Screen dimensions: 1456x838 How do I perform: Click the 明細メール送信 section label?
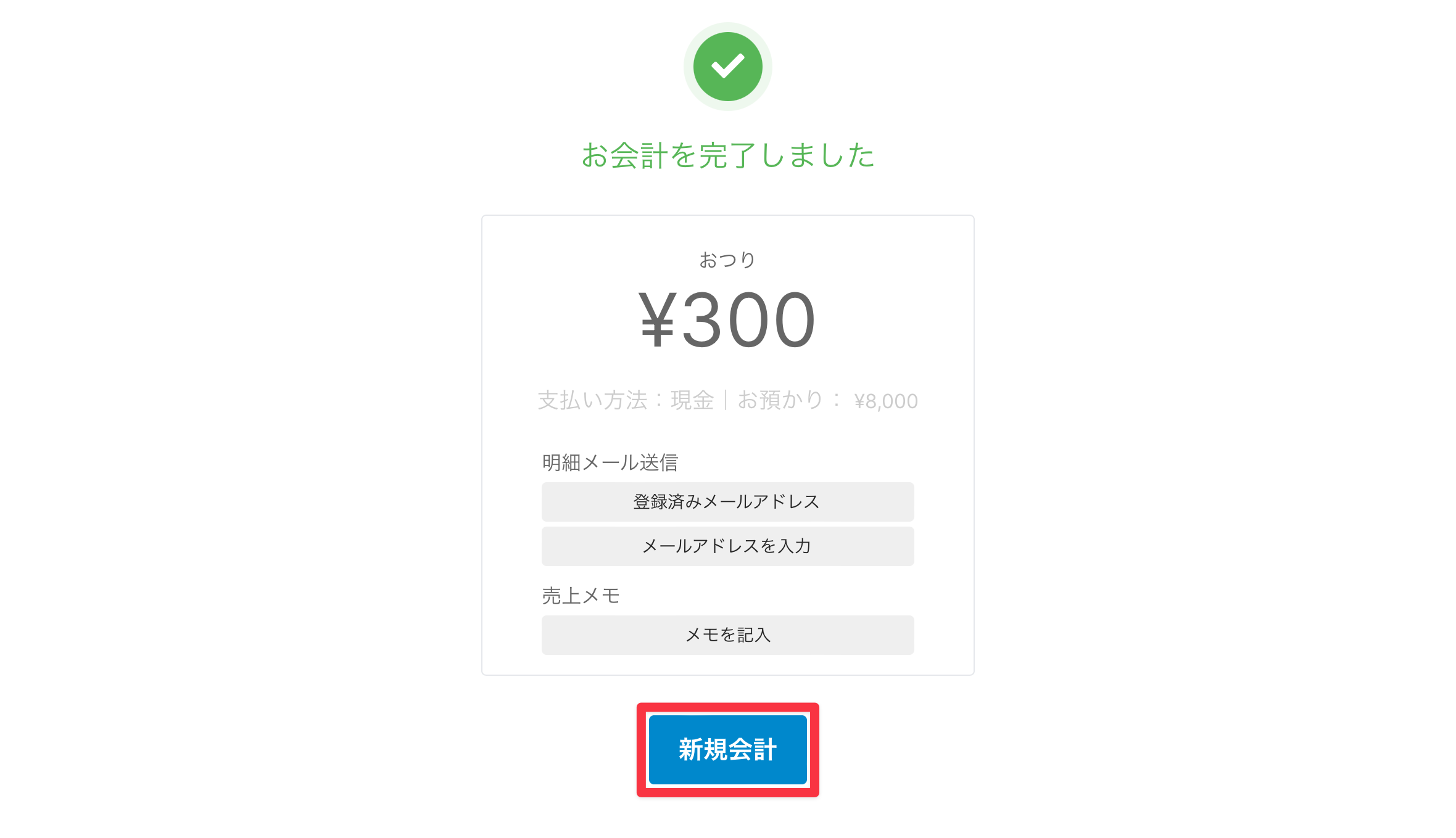(610, 462)
